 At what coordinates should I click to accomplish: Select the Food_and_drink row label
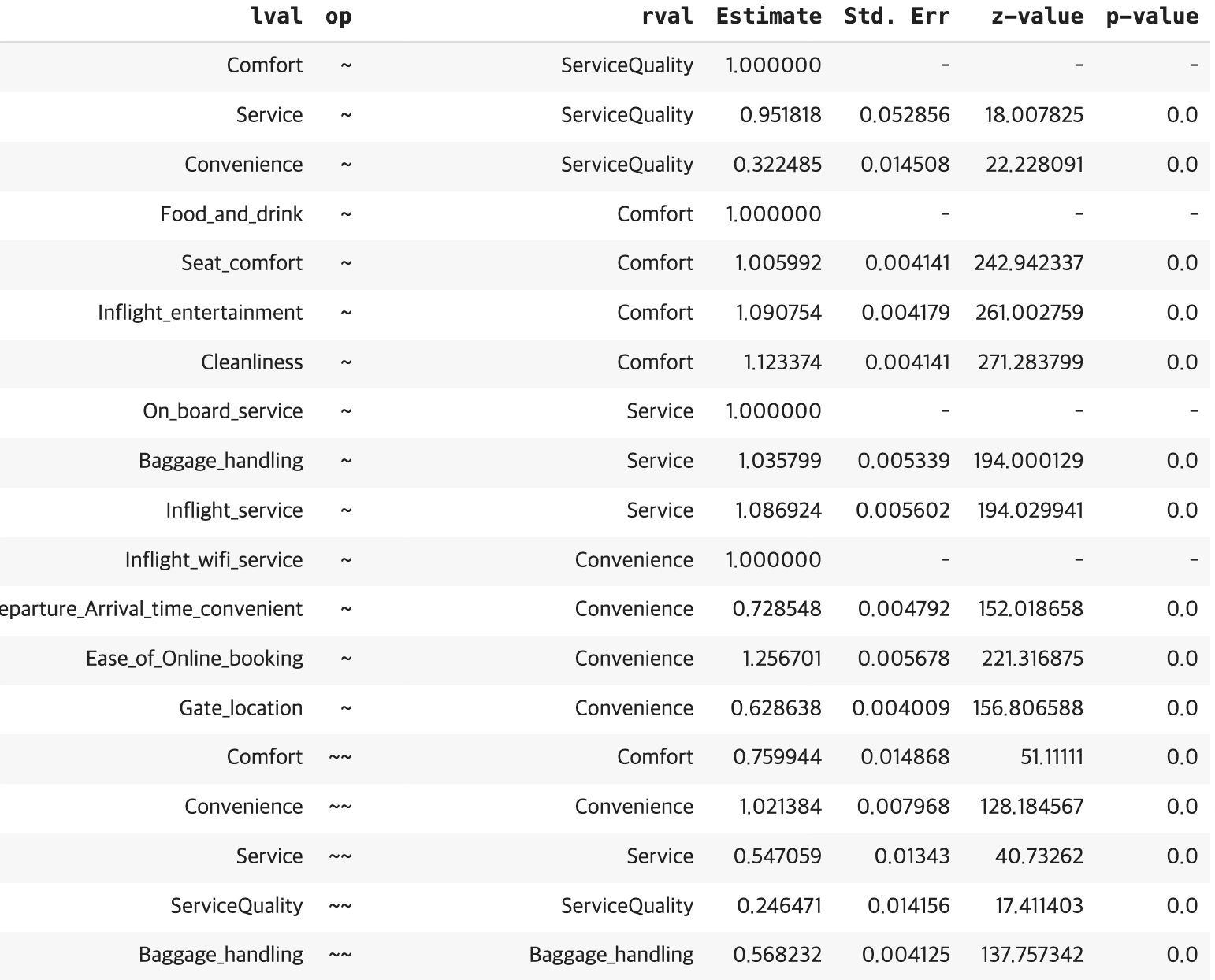point(231,213)
